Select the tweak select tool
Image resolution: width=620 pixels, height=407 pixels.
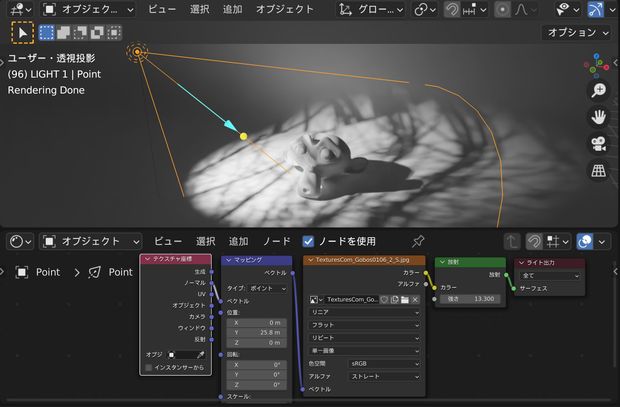pos(23,32)
